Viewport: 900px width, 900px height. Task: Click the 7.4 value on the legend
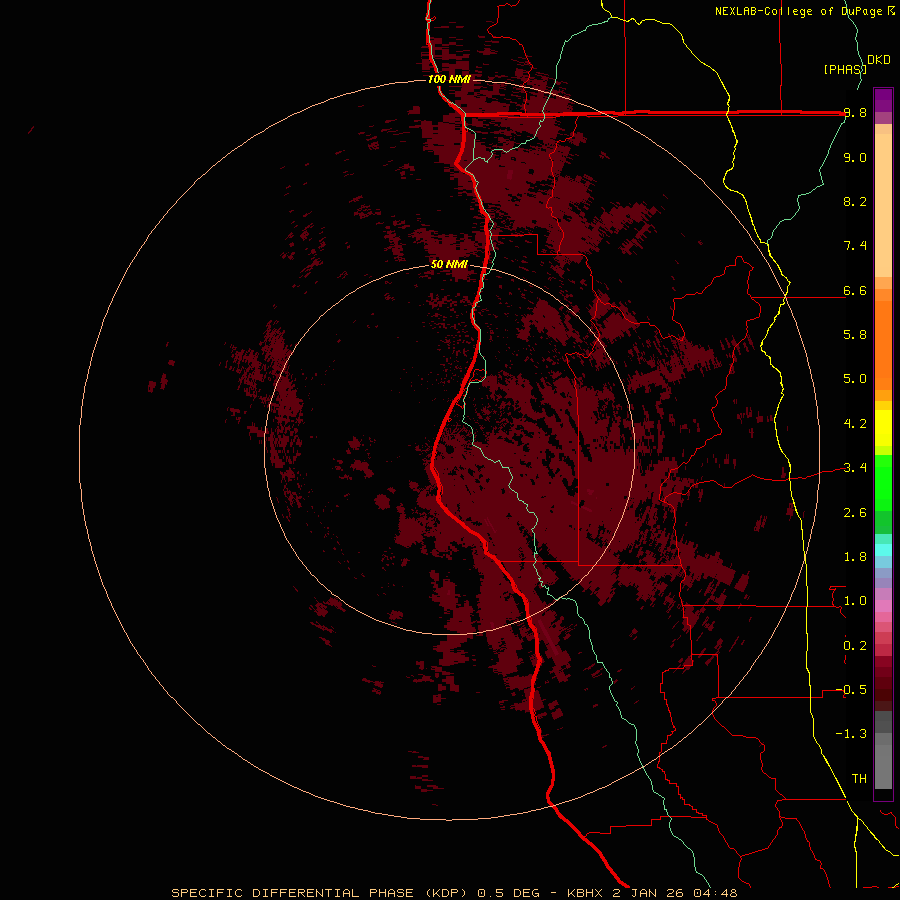coord(855,246)
